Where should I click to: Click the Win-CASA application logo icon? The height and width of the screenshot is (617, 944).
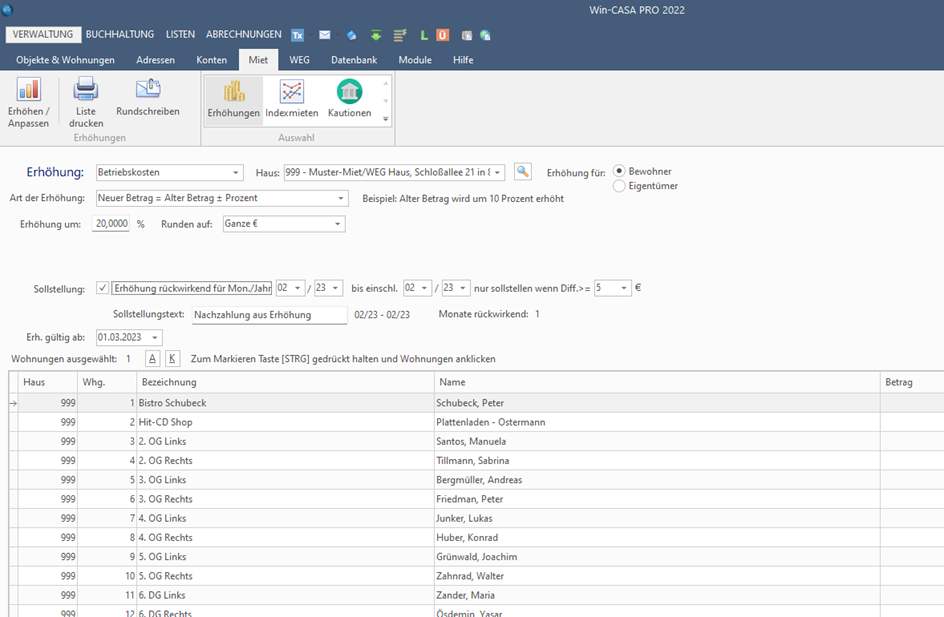coord(7,10)
